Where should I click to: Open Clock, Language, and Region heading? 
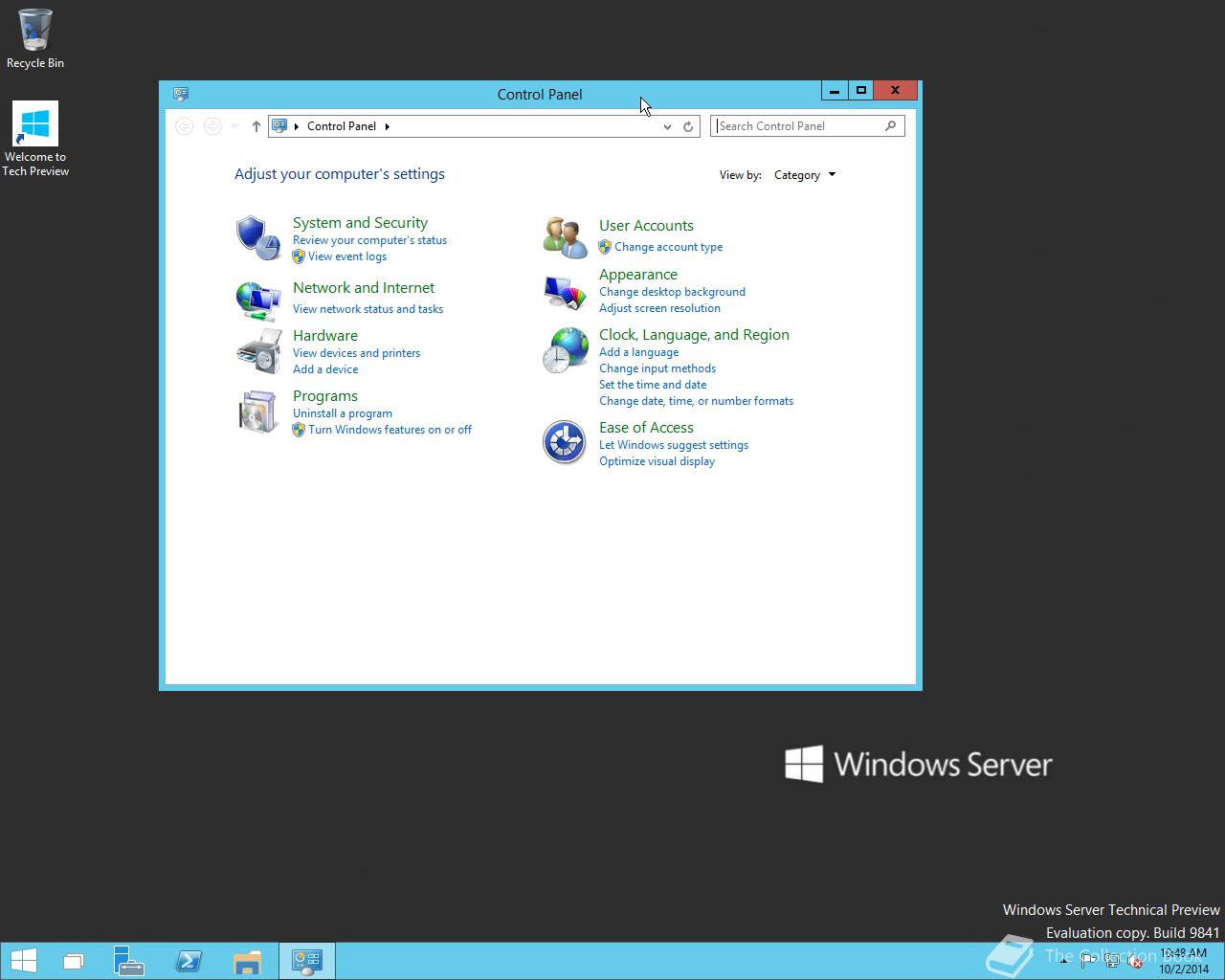694,335
